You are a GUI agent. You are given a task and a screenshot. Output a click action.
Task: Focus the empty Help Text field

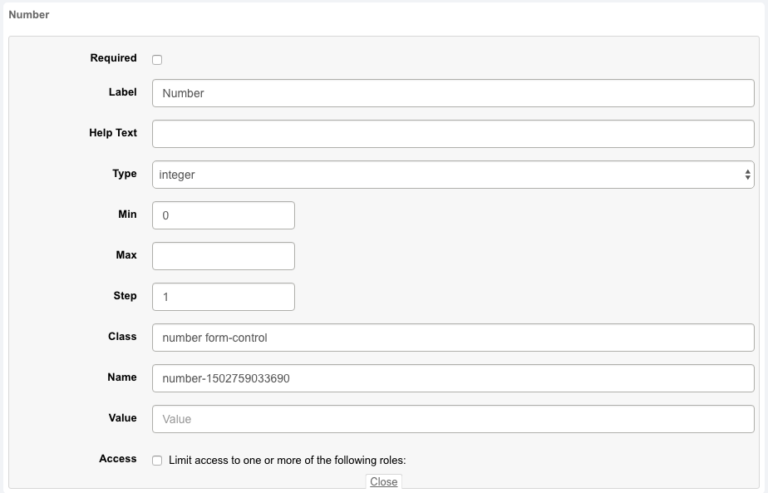(452, 134)
